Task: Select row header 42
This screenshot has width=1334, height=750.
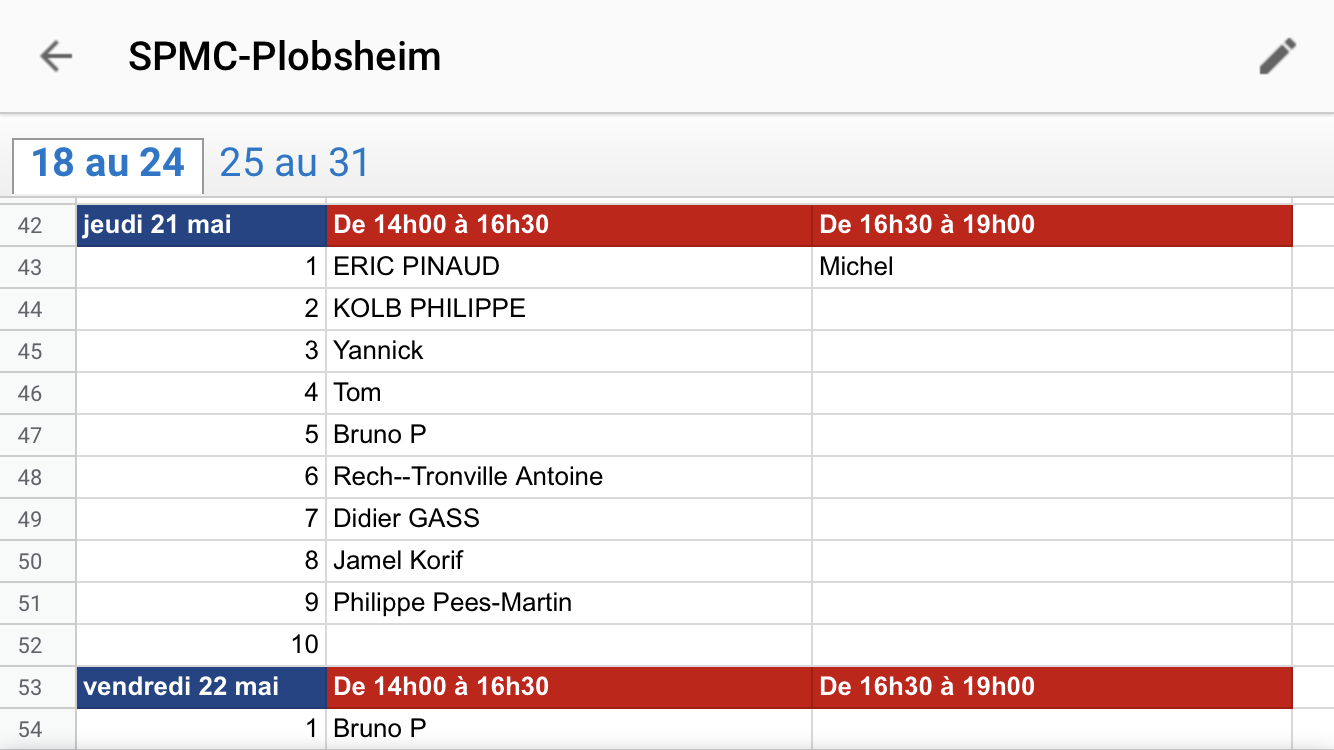Action: (x=31, y=225)
